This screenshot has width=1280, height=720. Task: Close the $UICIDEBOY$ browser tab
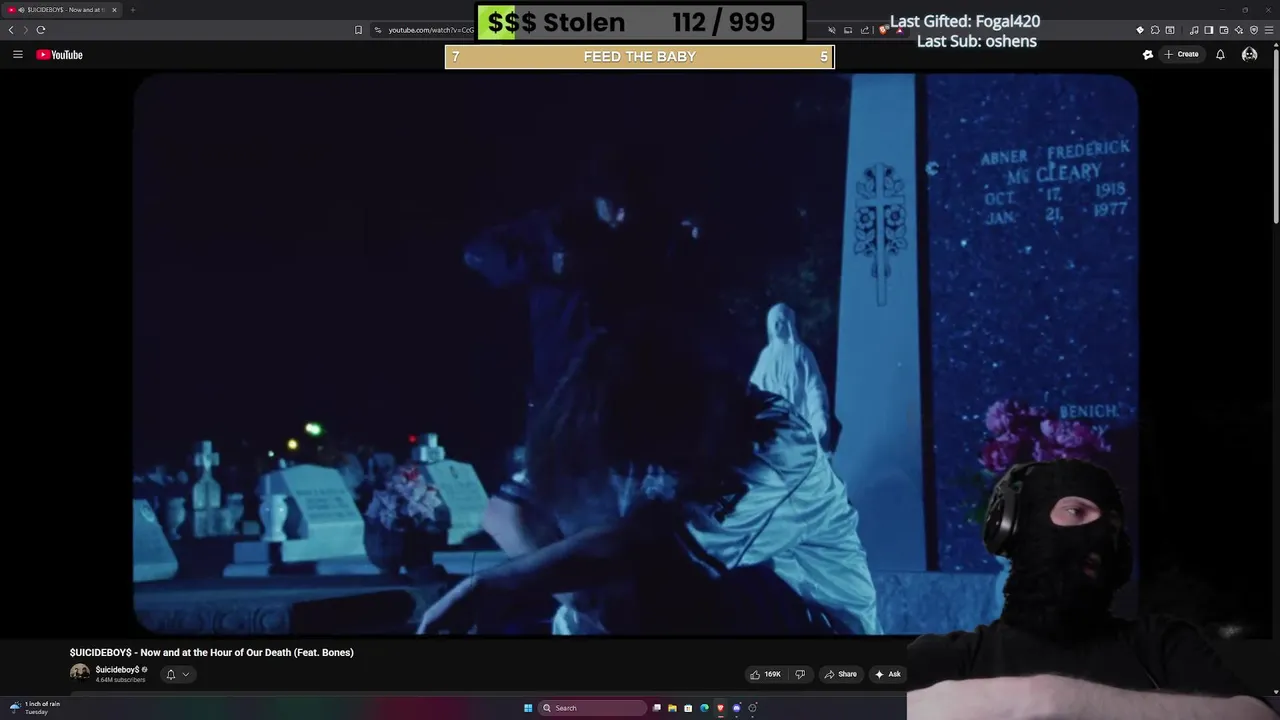coord(114,10)
